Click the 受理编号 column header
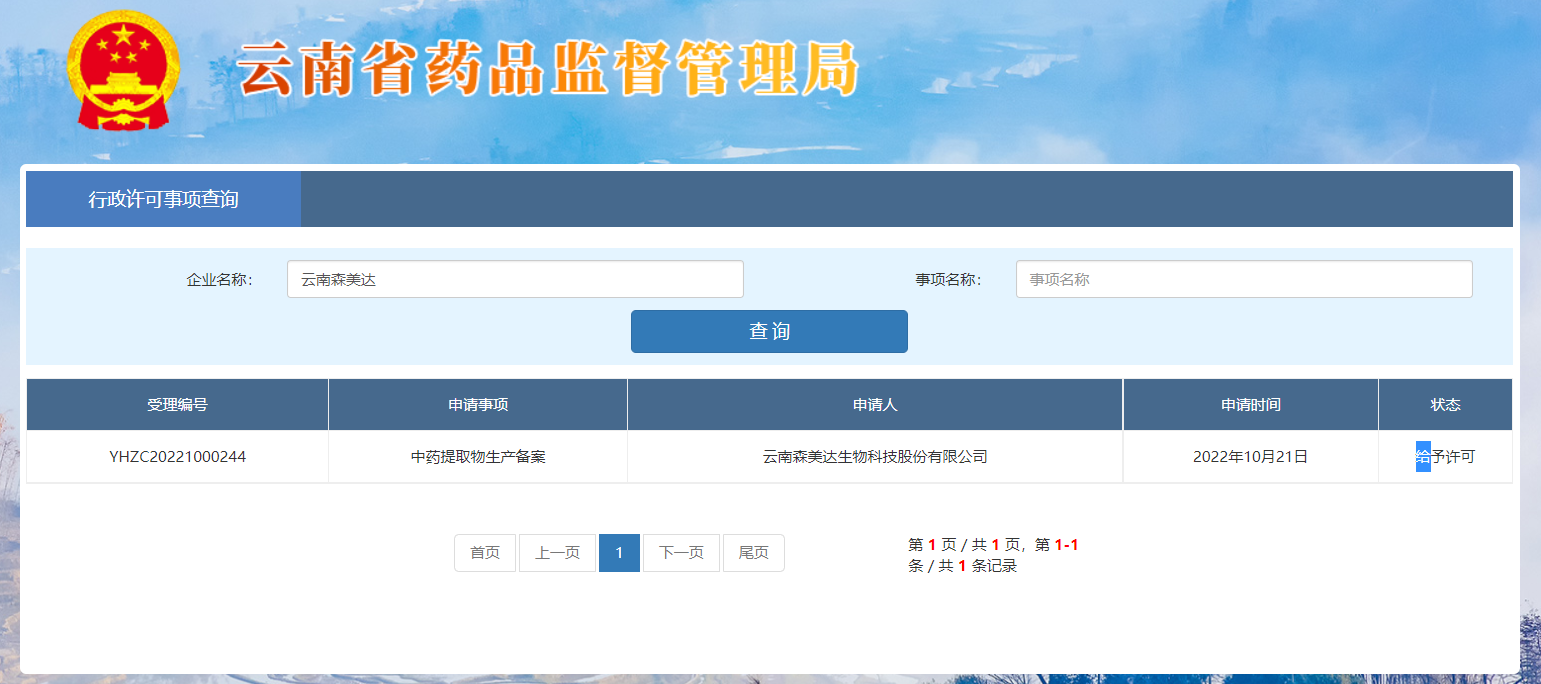Screen dimensions: 1541x684 [x=177, y=405]
